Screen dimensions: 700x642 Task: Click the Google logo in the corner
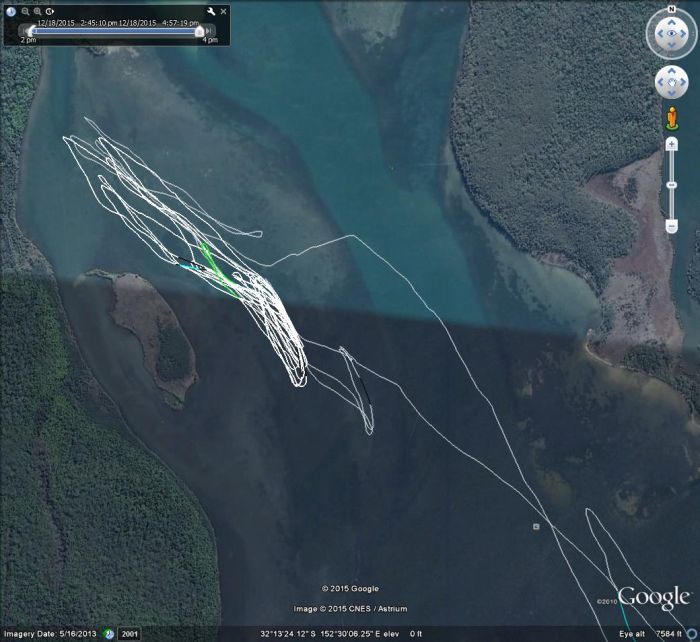coord(654,598)
